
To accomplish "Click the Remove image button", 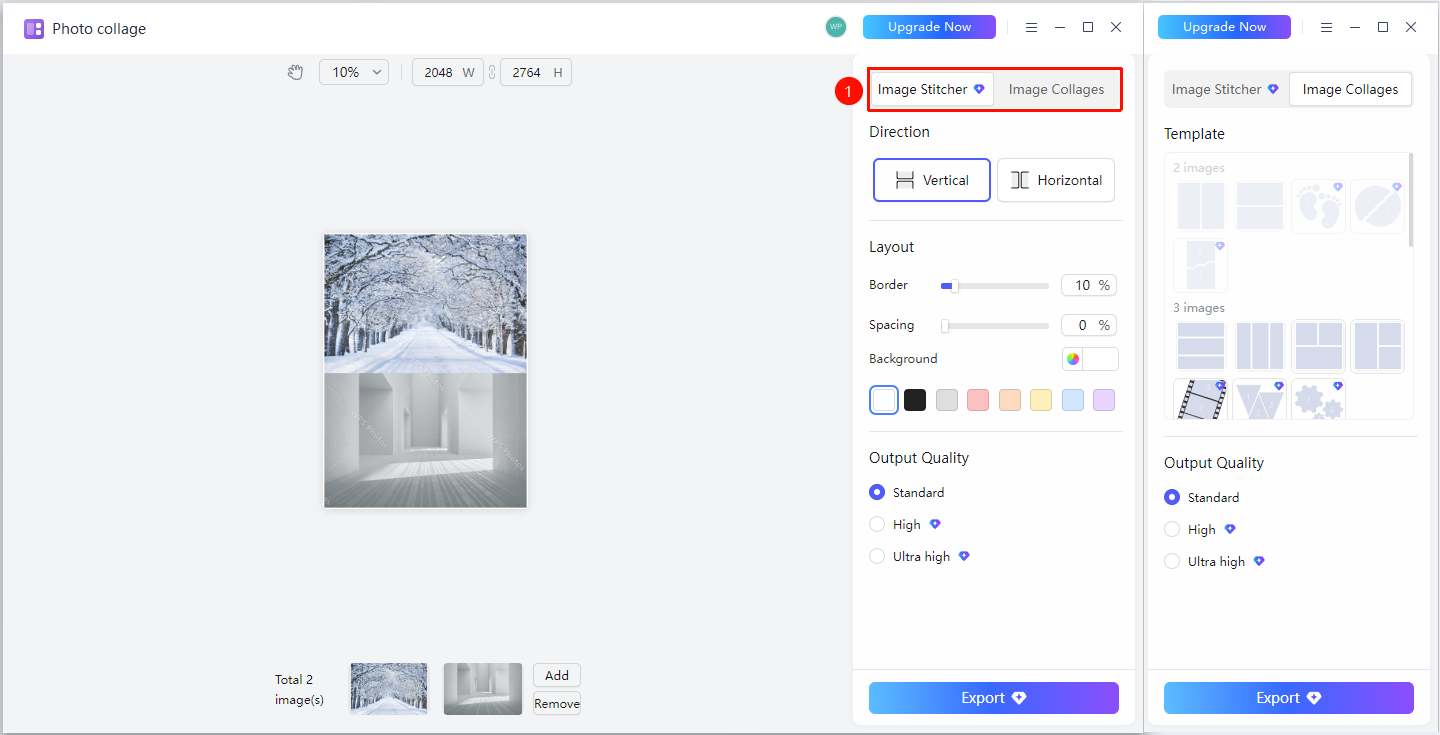I will pyautogui.click(x=557, y=703).
